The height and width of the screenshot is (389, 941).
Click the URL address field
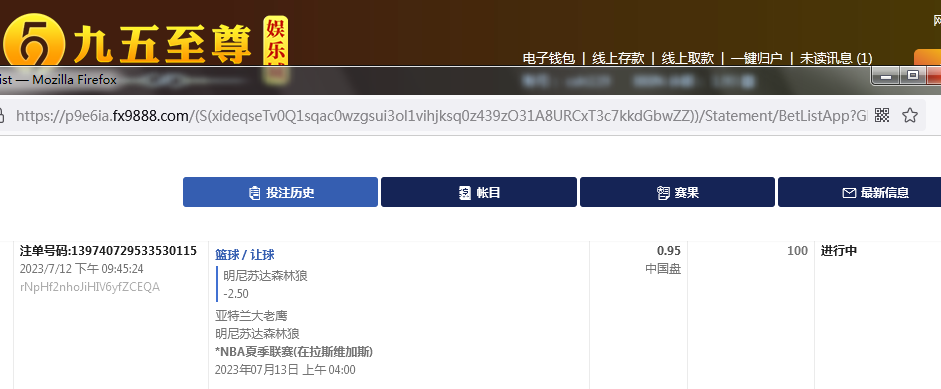pos(441,115)
